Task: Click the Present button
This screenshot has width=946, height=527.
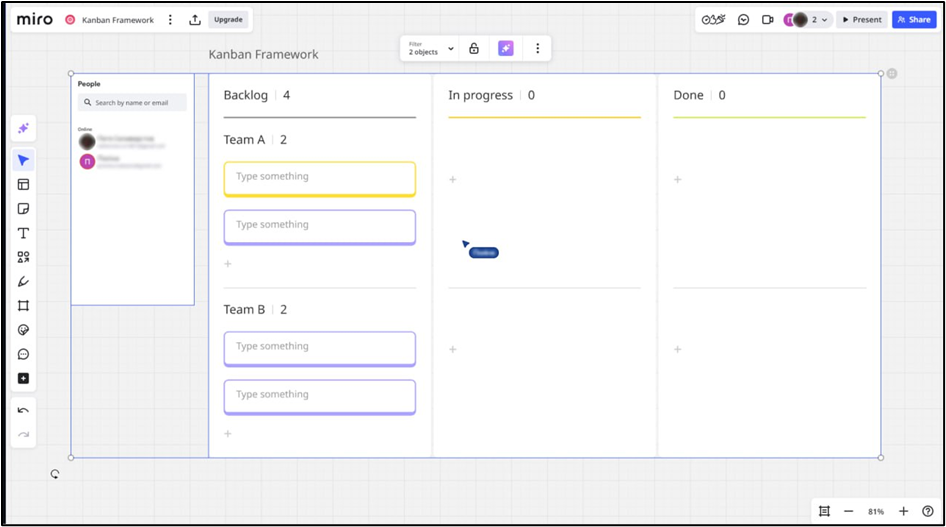Action: (862, 20)
